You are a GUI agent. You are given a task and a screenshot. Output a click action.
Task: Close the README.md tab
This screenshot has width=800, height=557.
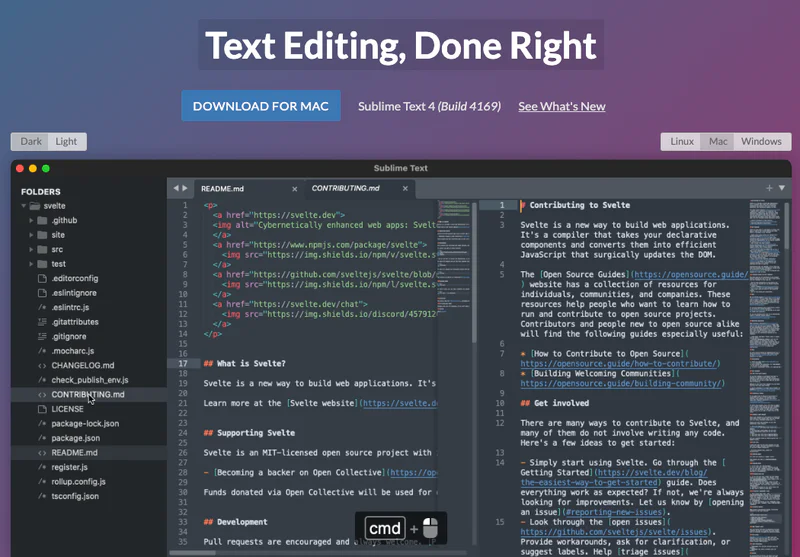(294, 189)
